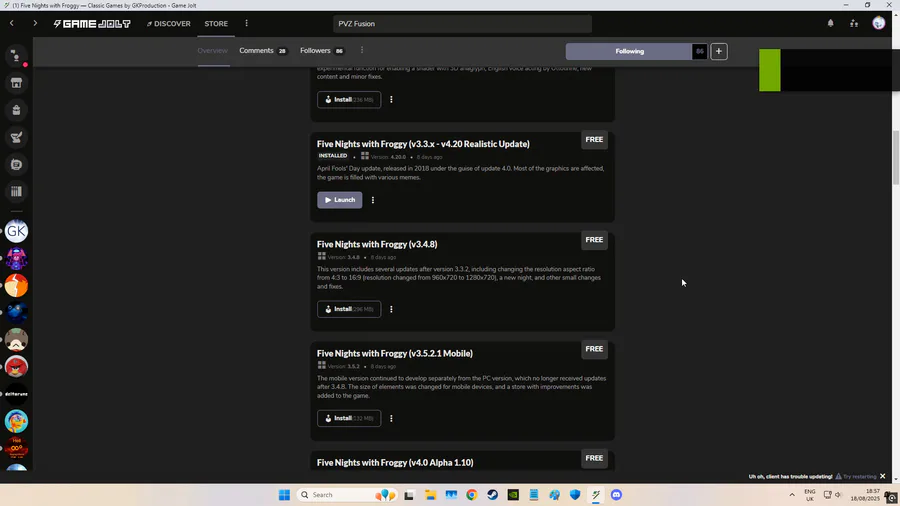Open the Windows Start menu
The image size is (900, 506).
tap(284, 495)
